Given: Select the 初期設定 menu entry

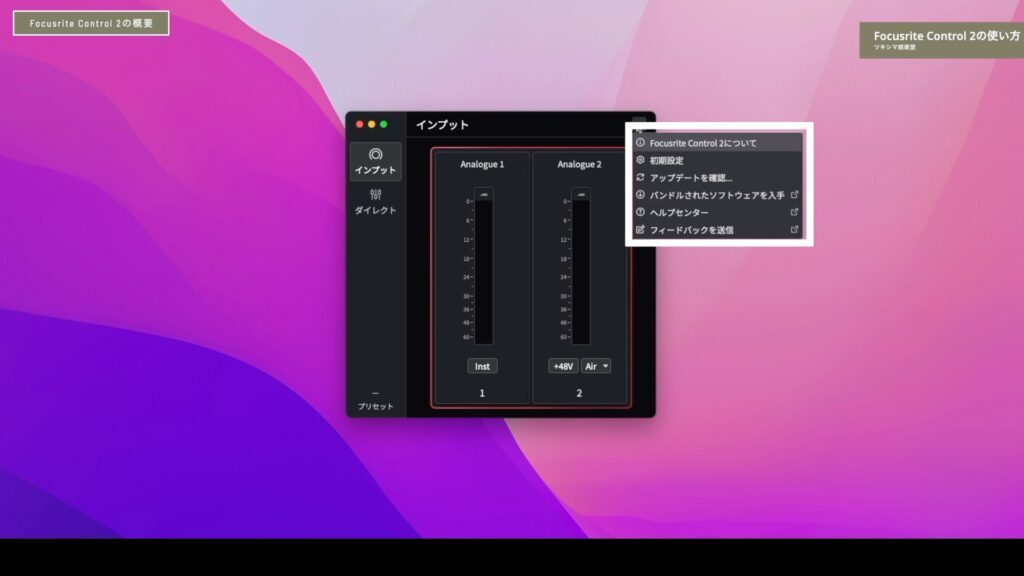Looking at the screenshot, I should [x=666, y=160].
